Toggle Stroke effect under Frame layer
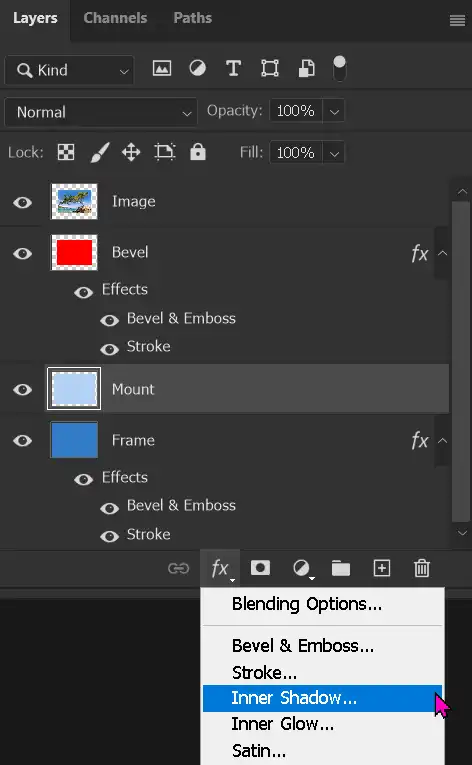Viewport: 472px width, 765px height. point(109,537)
